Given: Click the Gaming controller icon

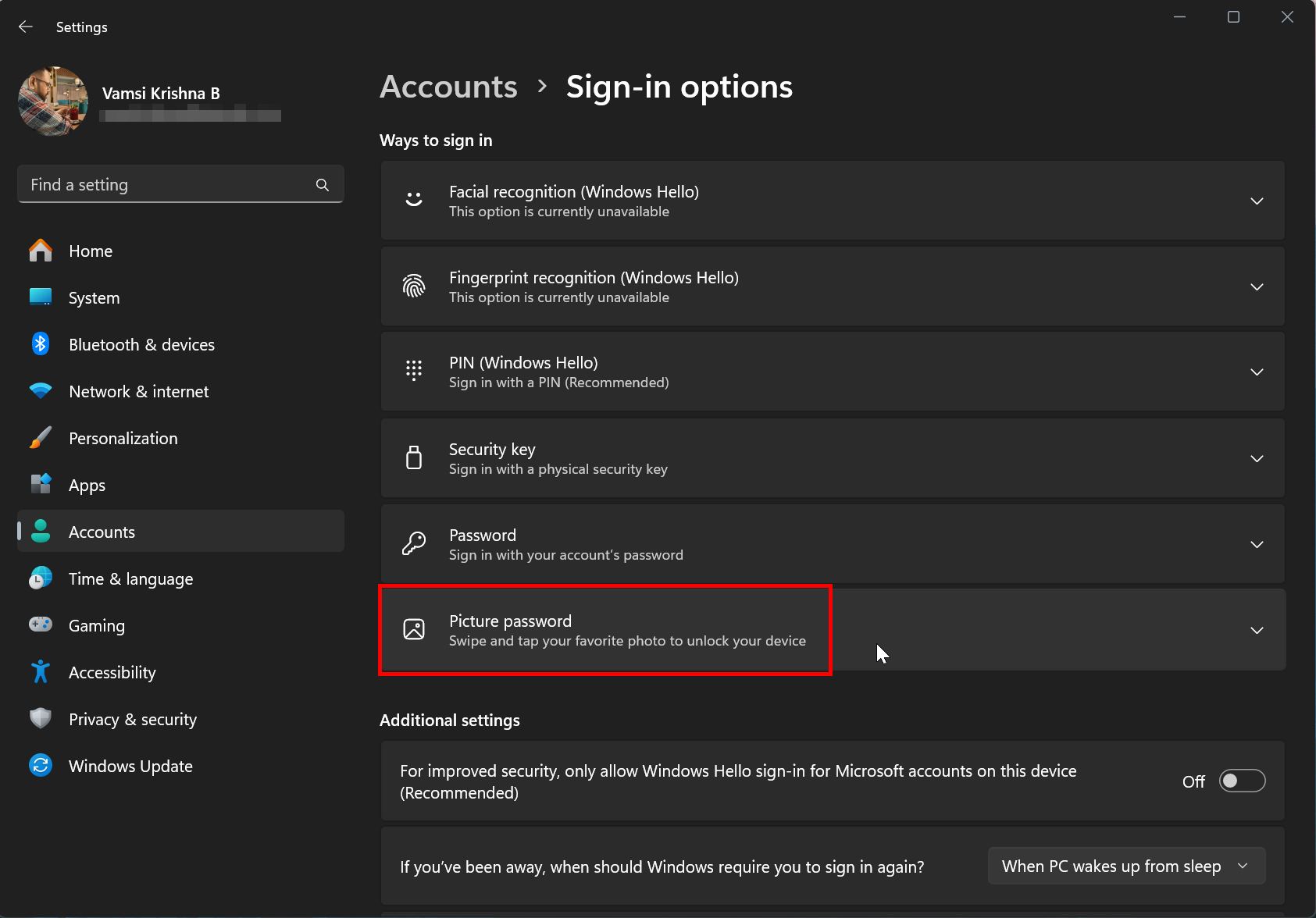Looking at the screenshot, I should [41, 624].
